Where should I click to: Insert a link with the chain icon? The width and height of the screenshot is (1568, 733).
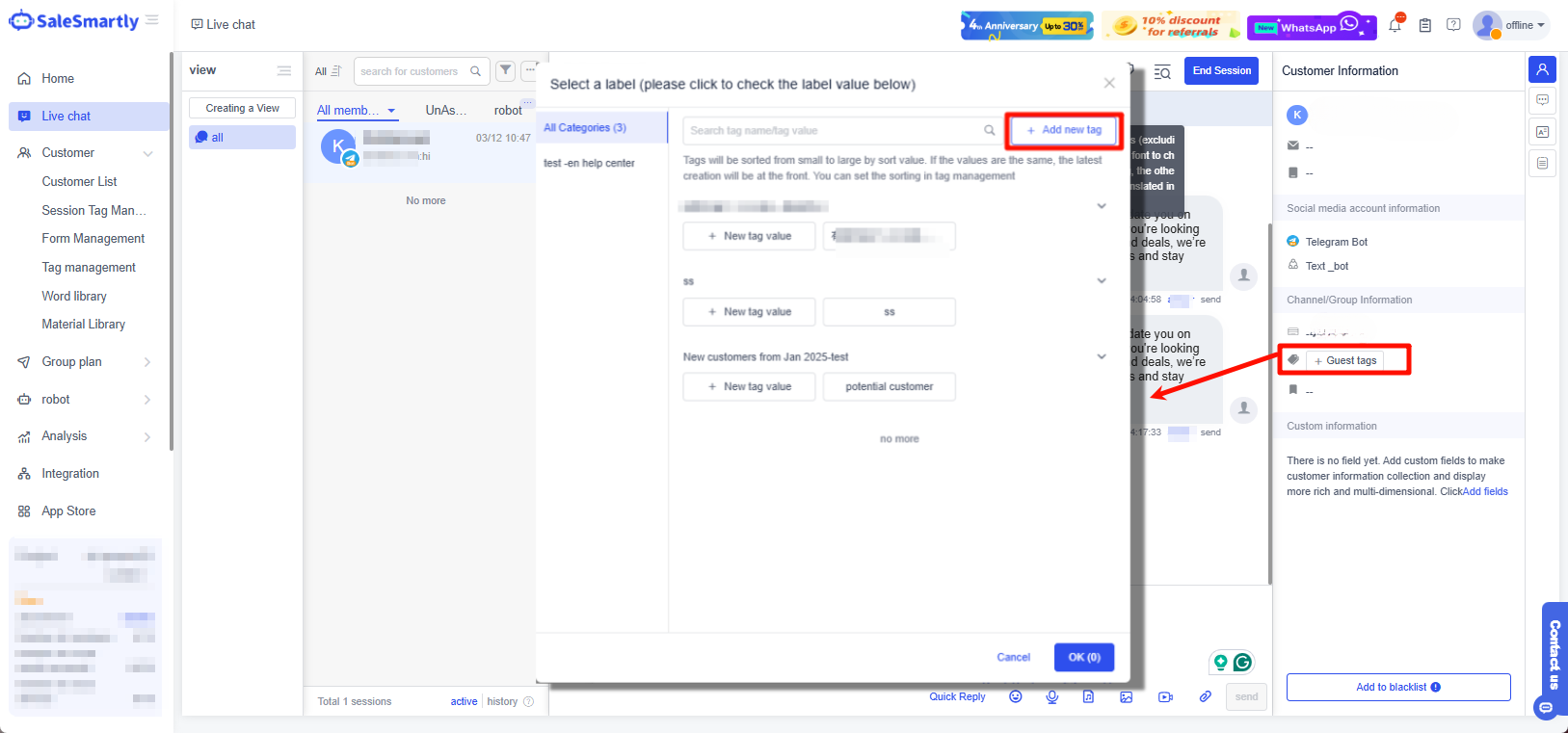click(1205, 696)
